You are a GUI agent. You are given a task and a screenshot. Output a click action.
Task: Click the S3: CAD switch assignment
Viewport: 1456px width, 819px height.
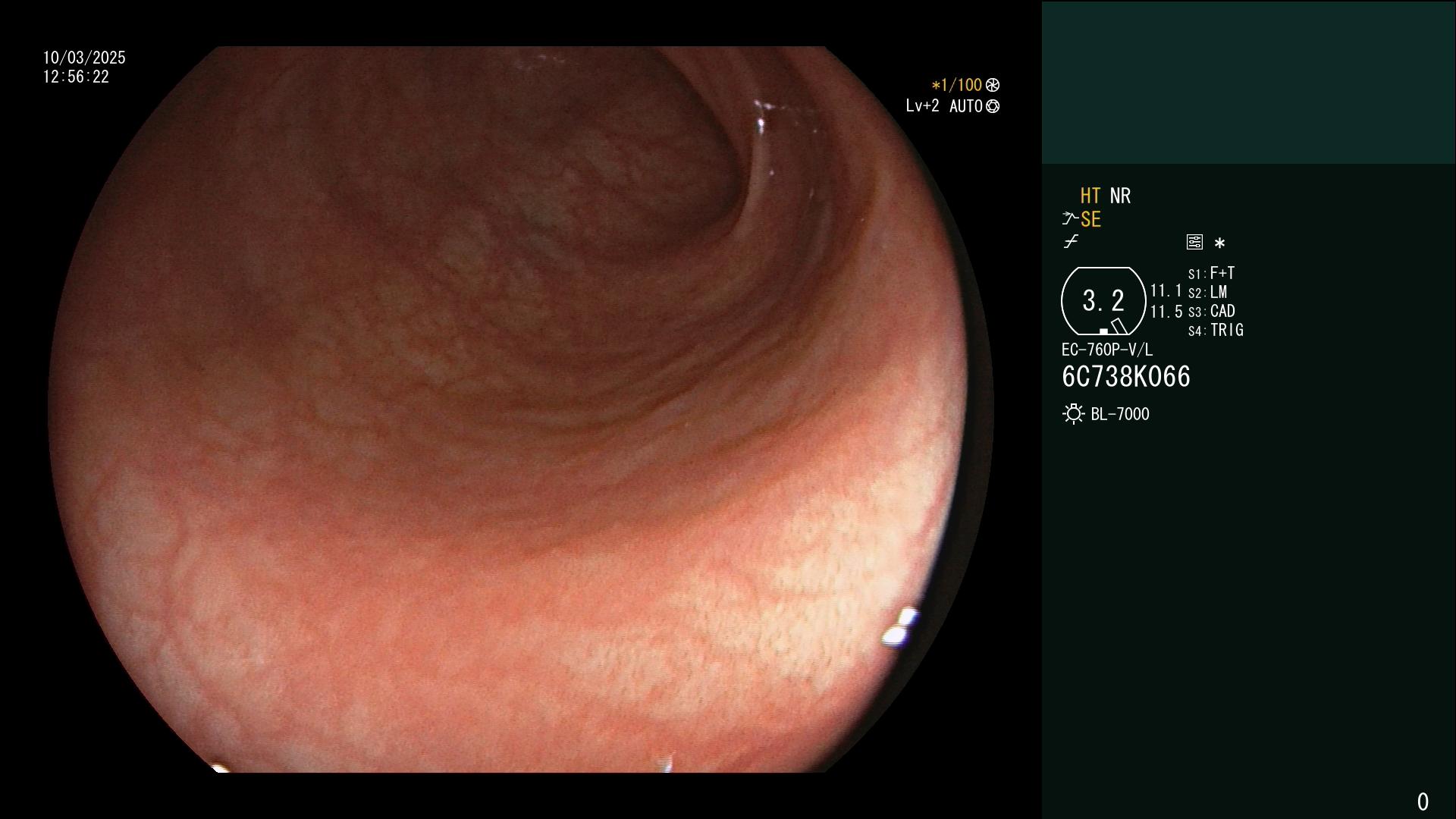(x=1212, y=311)
